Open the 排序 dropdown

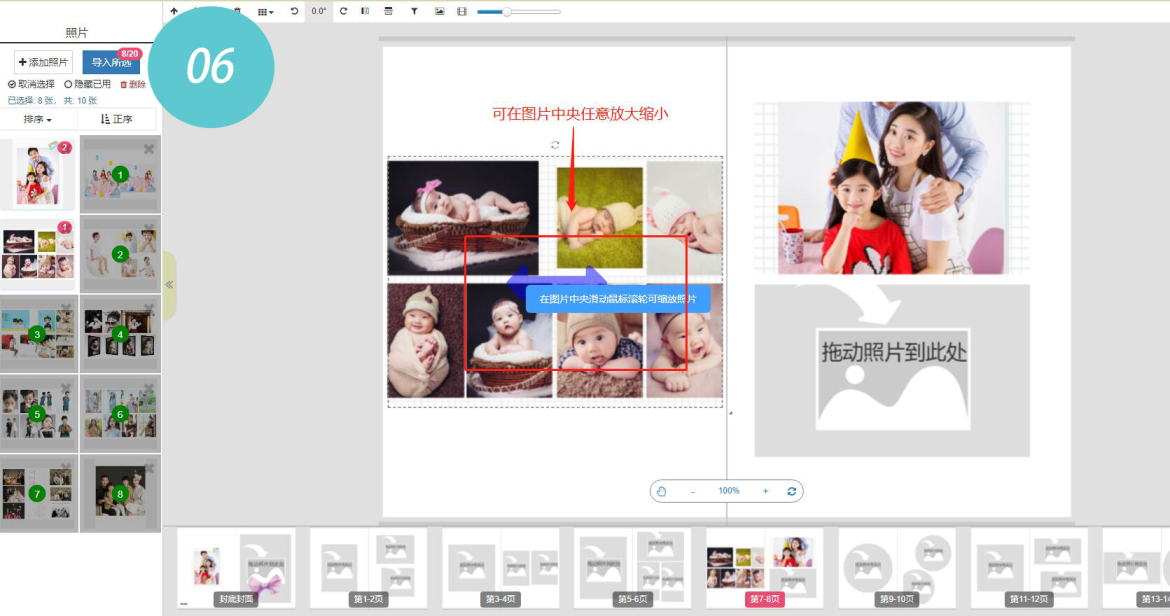(x=38, y=119)
